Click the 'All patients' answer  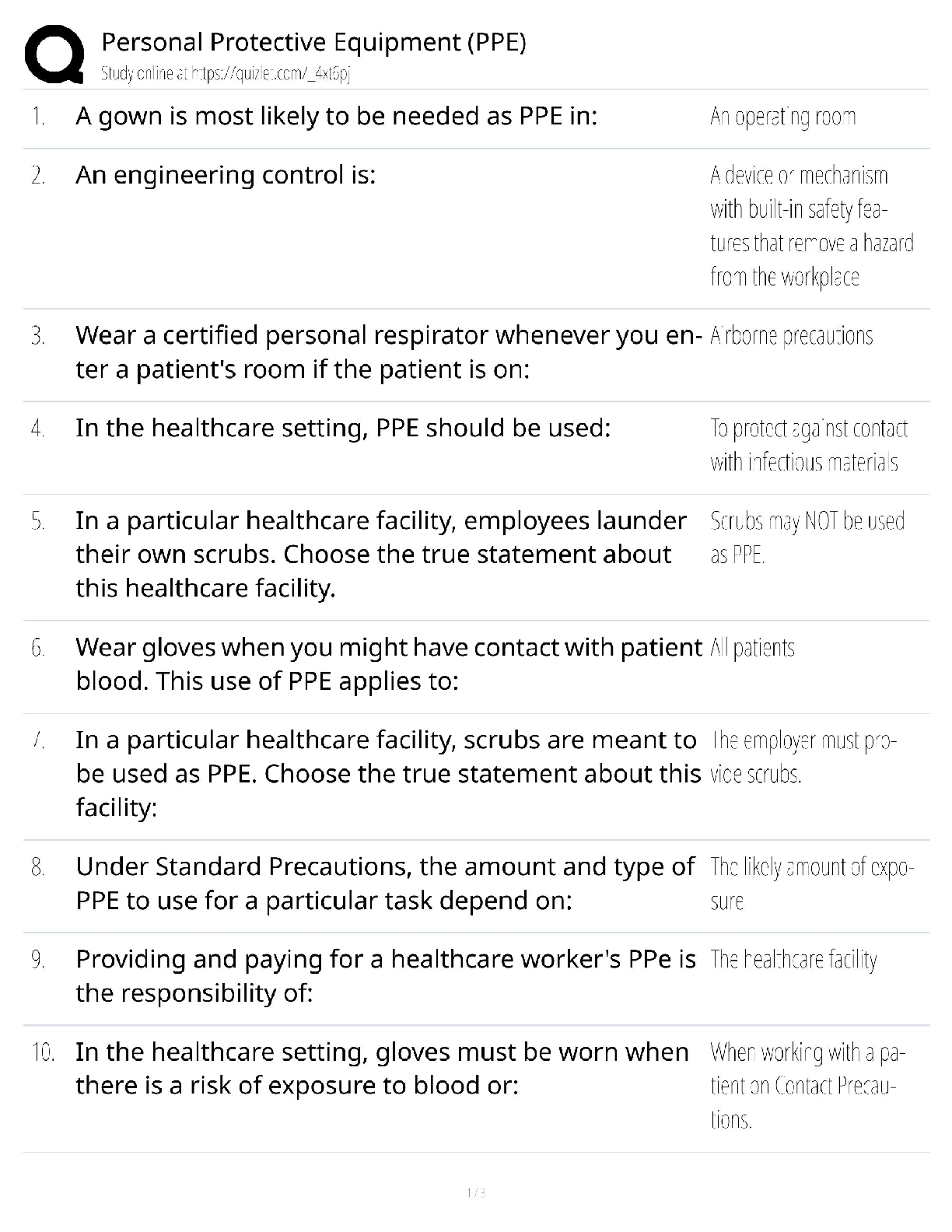pyautogui.click(x=752, y=648)
